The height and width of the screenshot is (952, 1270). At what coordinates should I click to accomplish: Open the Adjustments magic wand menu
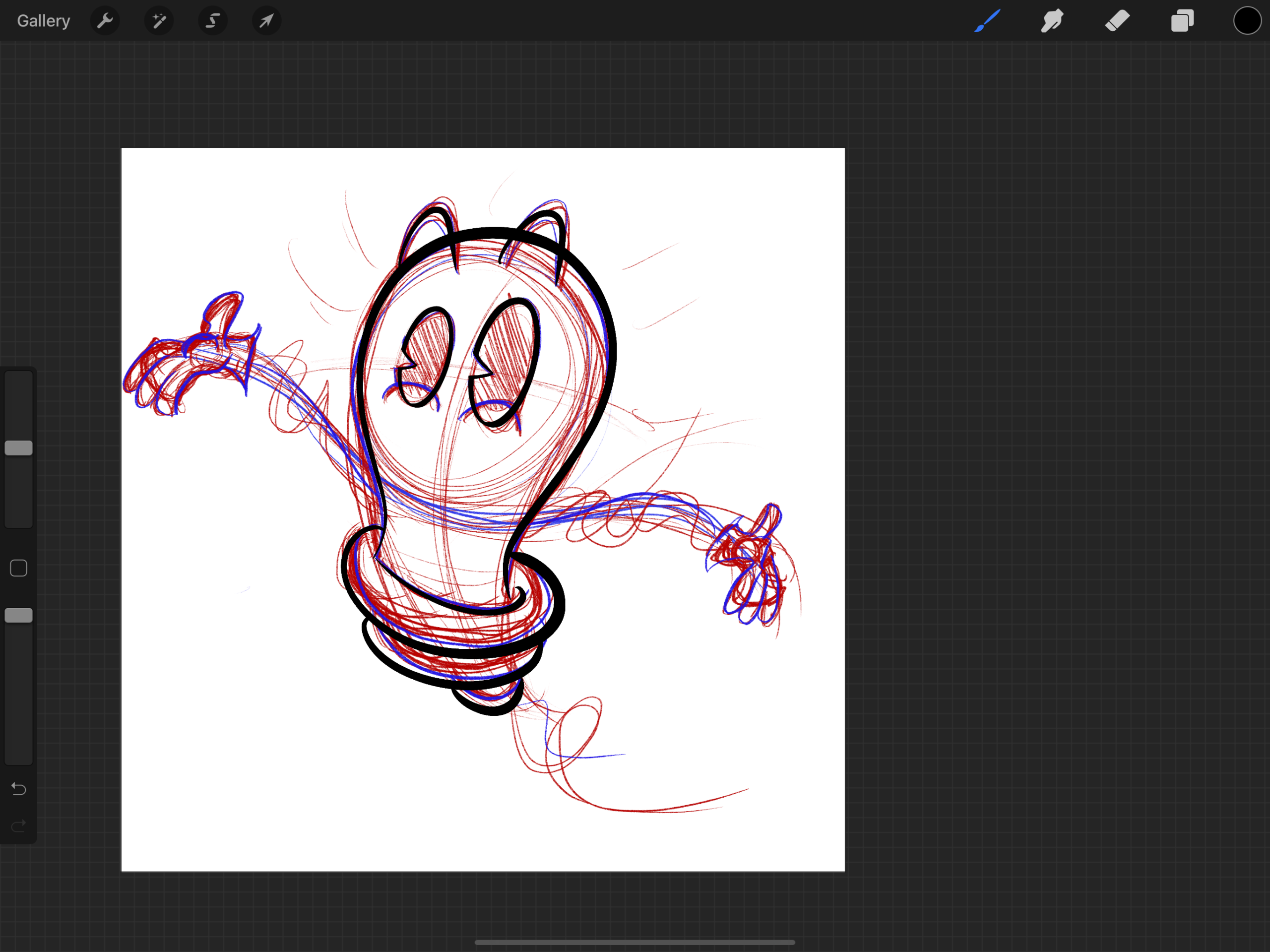tap(159, 21)
